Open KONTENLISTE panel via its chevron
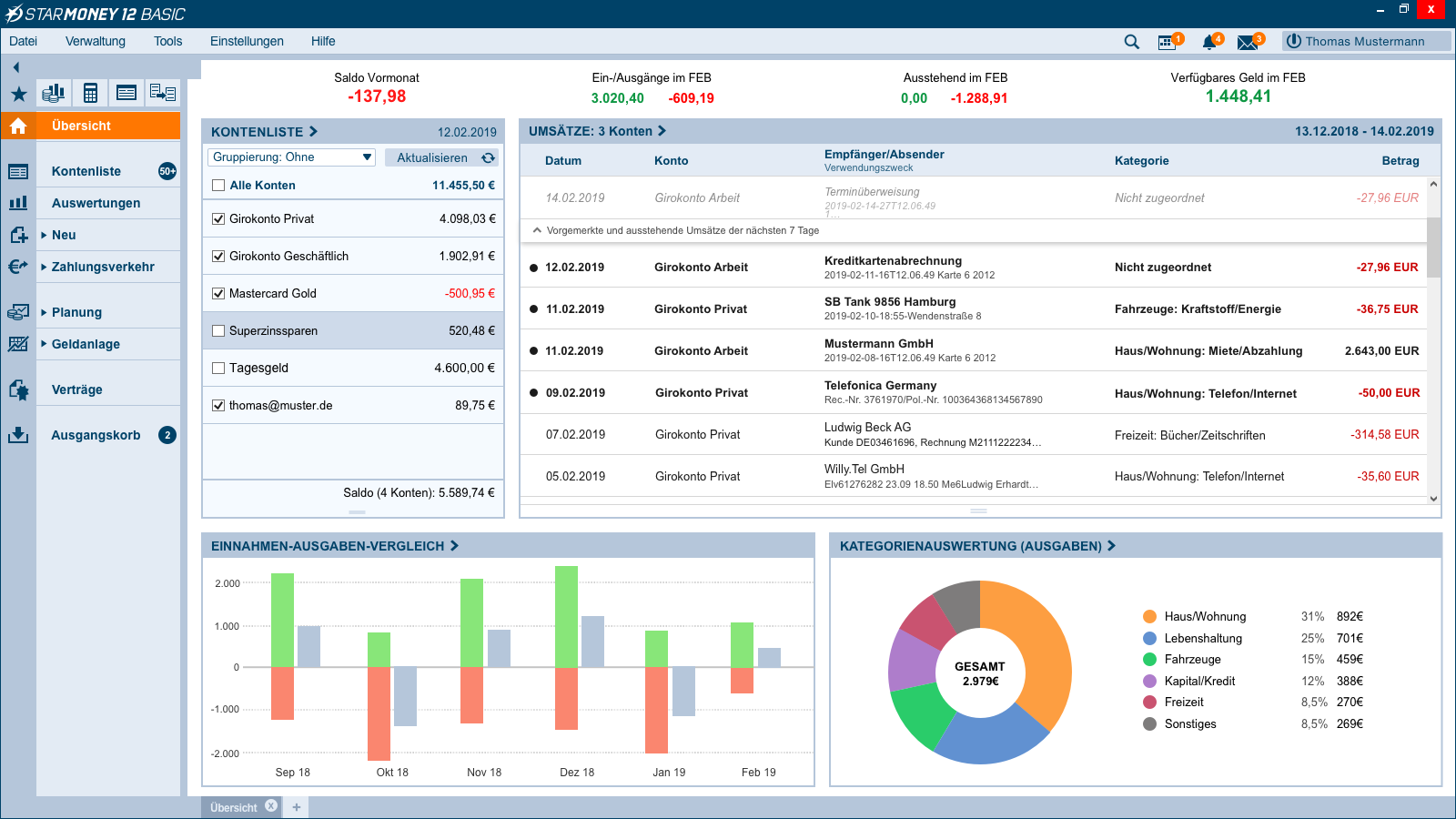1456x819 pixels. click(x=314, y=132)
